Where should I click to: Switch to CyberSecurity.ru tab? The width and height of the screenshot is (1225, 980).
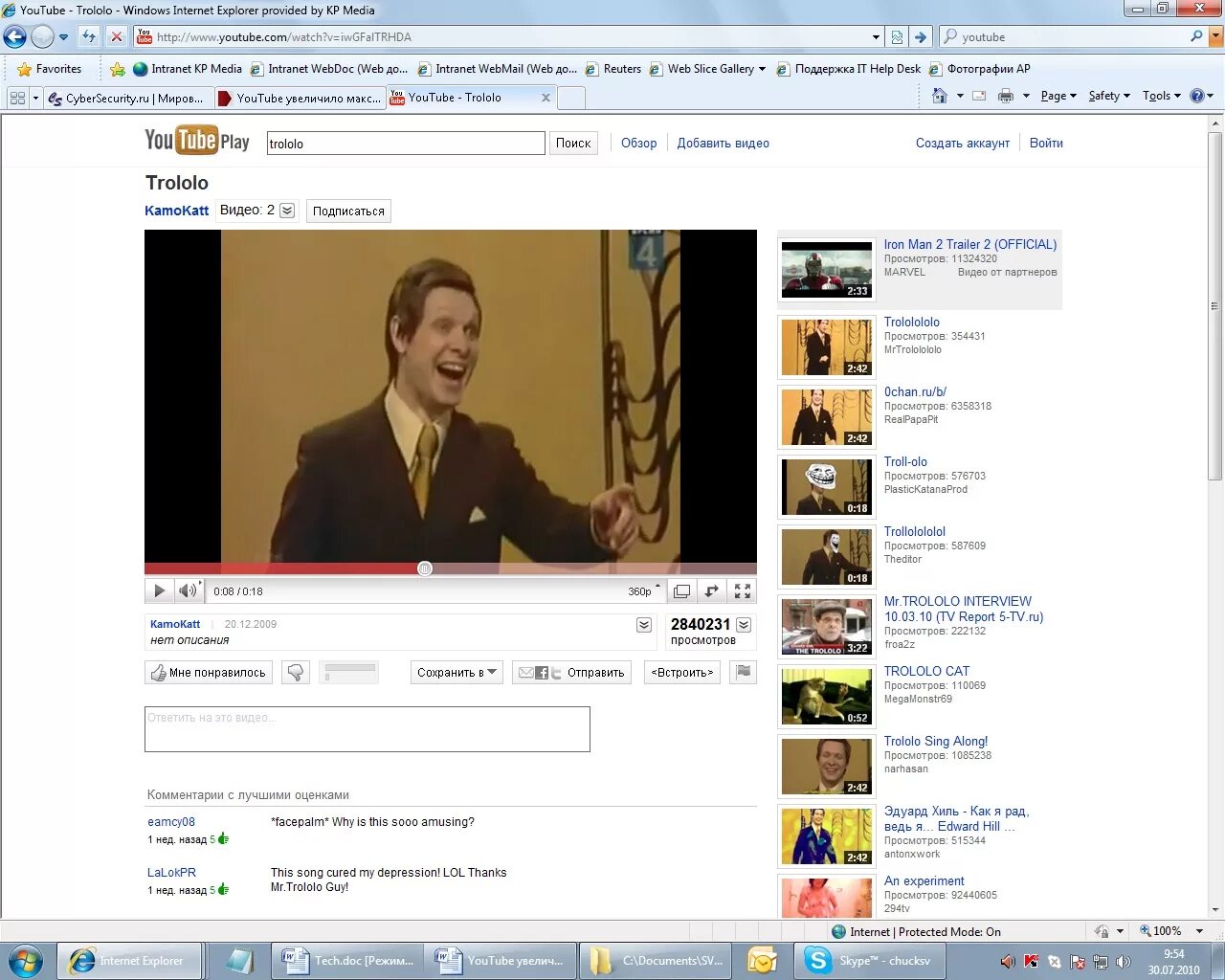pyautogui.click(x=128, y=98)
